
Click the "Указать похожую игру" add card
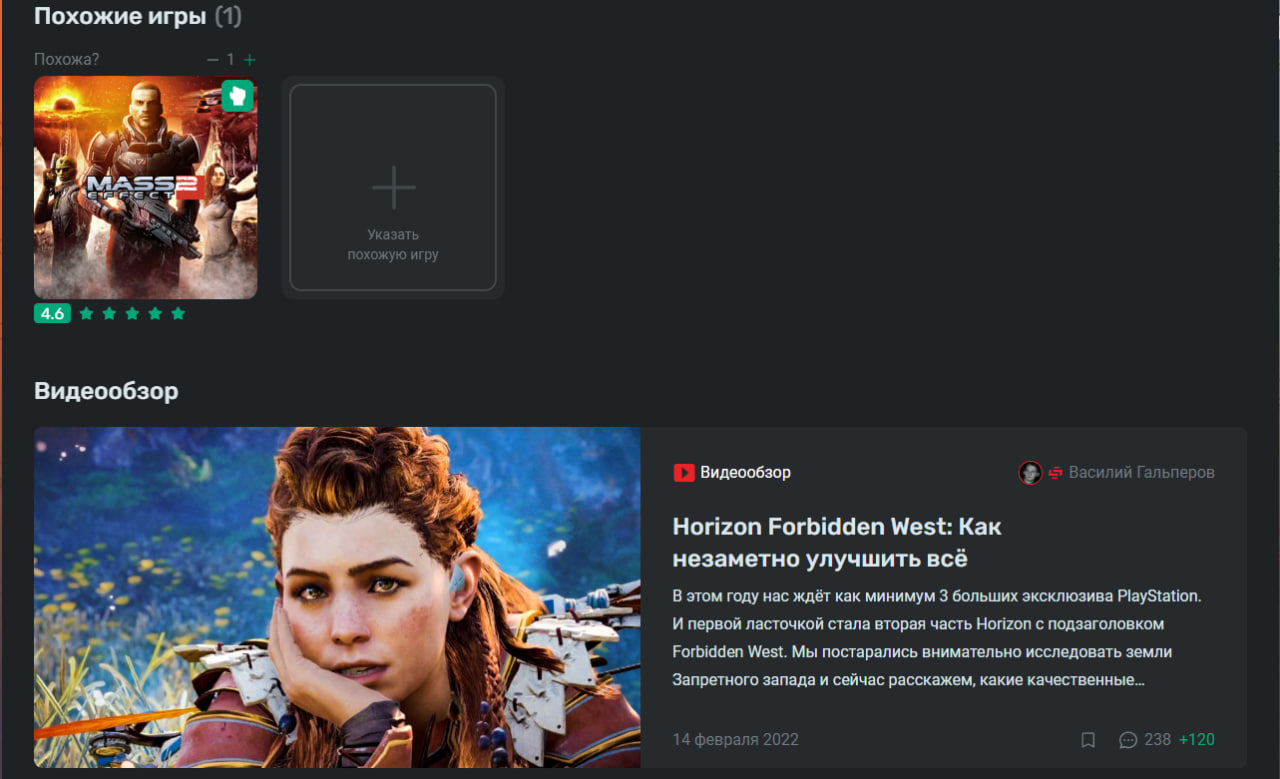tap(393, 187)
